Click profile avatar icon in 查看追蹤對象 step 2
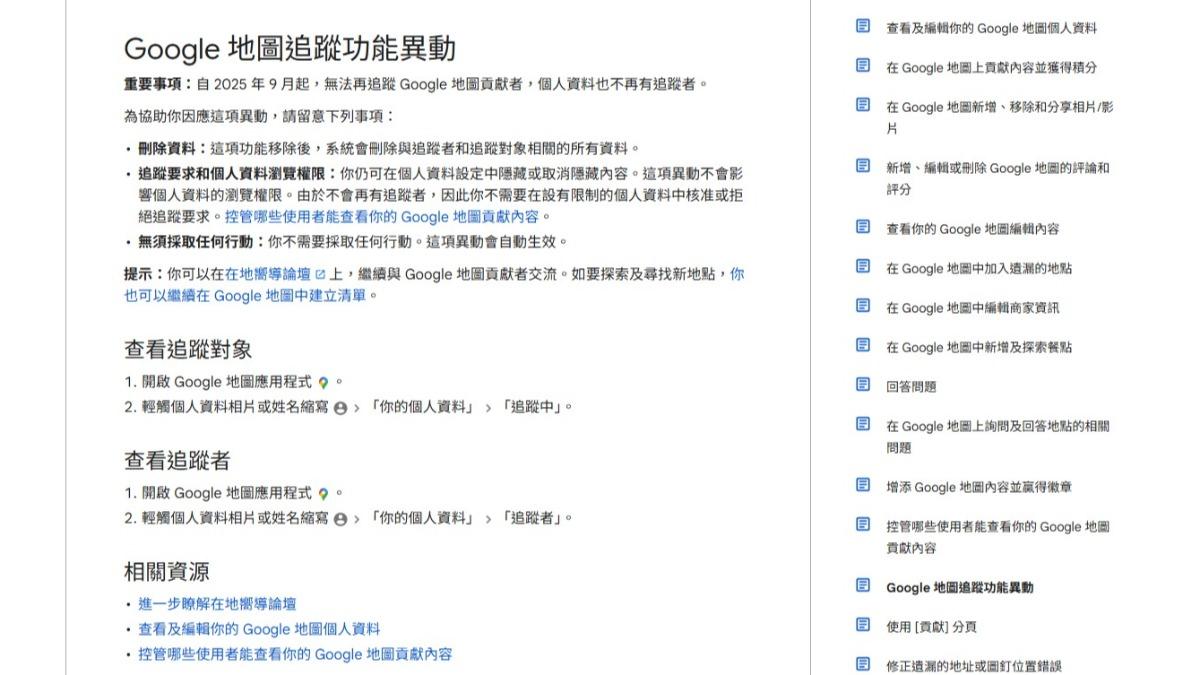Screen dimensions: 1200x675 coord(340,408)
